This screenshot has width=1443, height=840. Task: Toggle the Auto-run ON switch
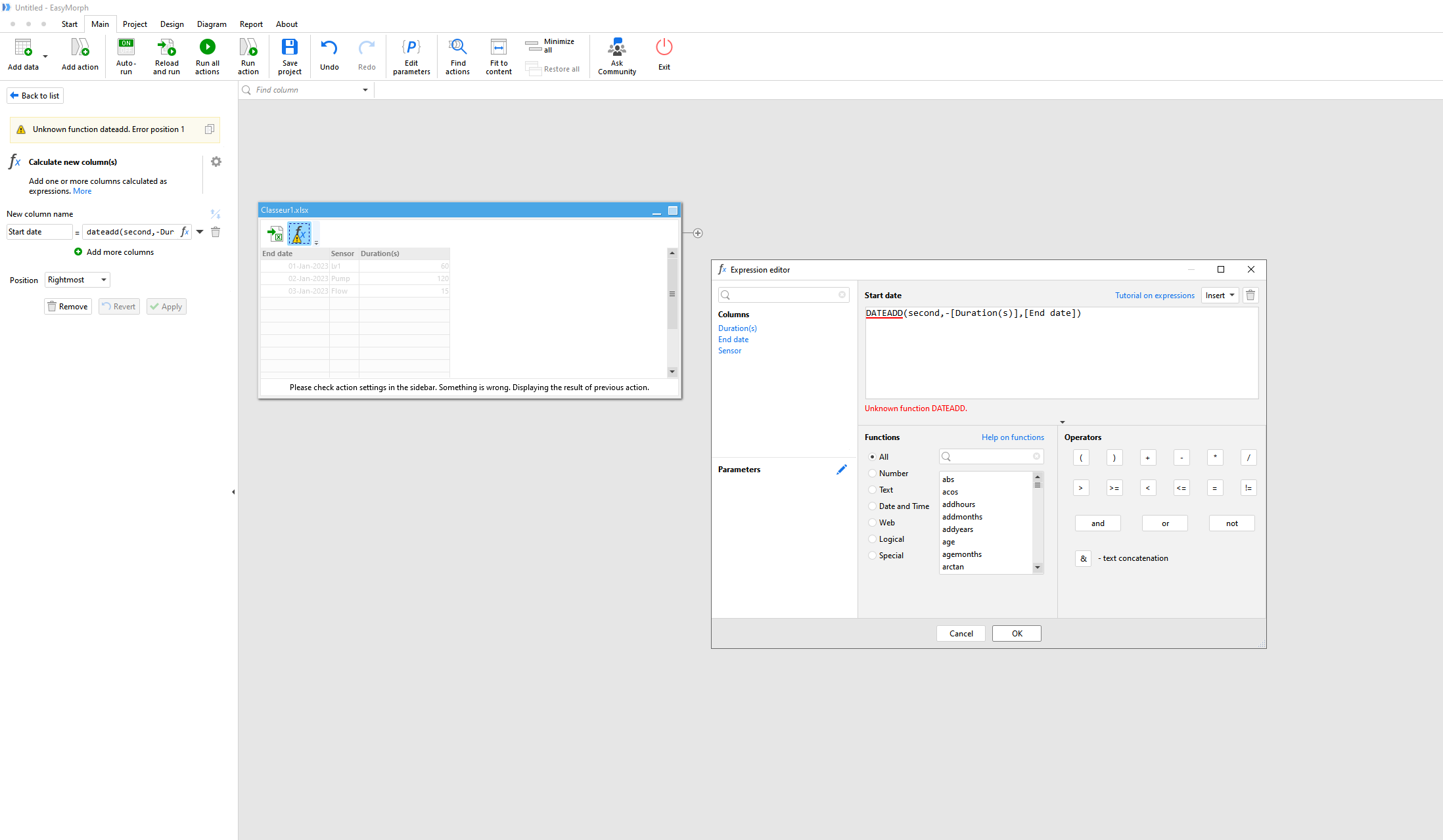click(x=126, y=47)
